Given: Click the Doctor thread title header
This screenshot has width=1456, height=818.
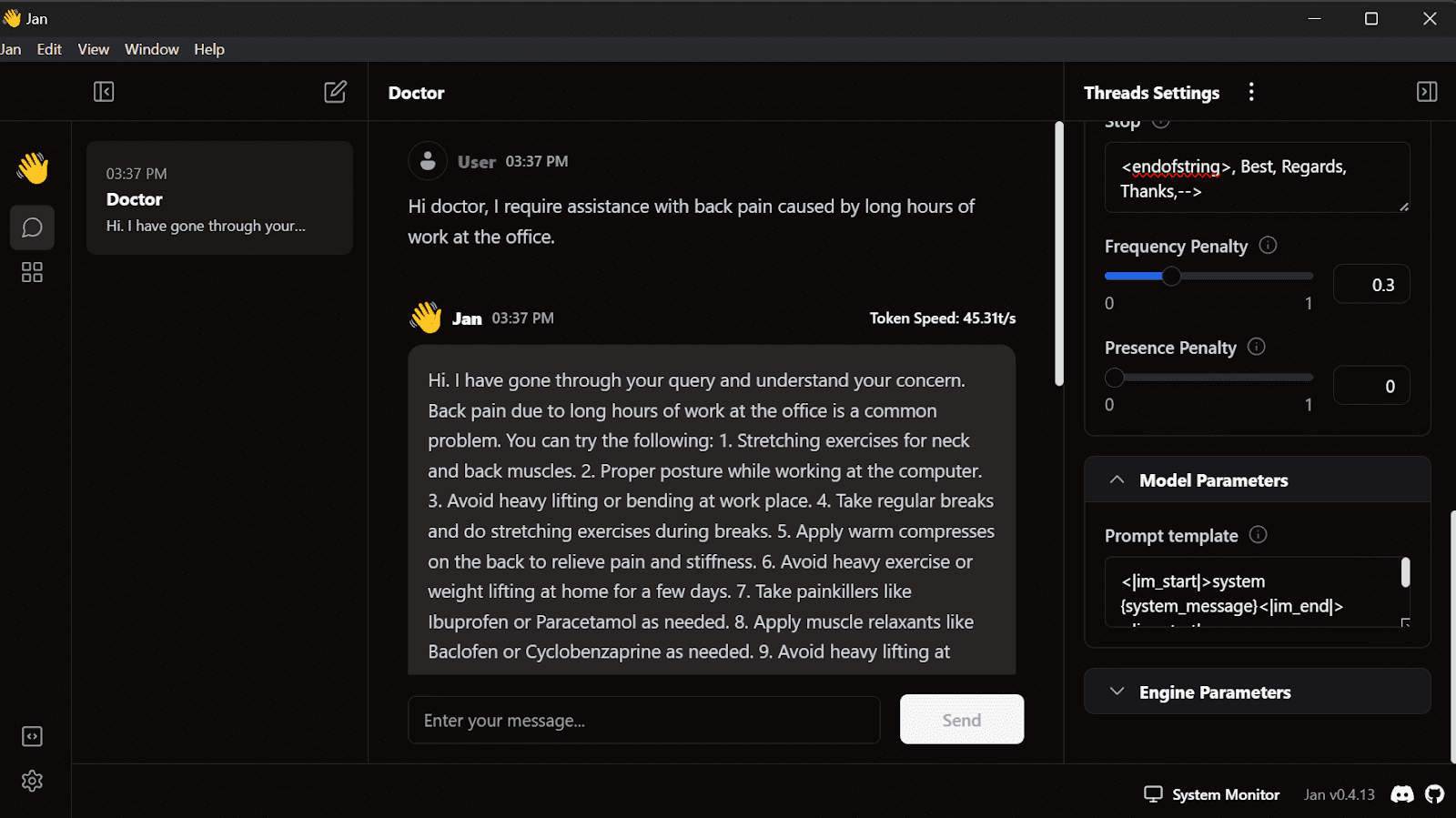Looking at the screenshot, I should (416, 93).
